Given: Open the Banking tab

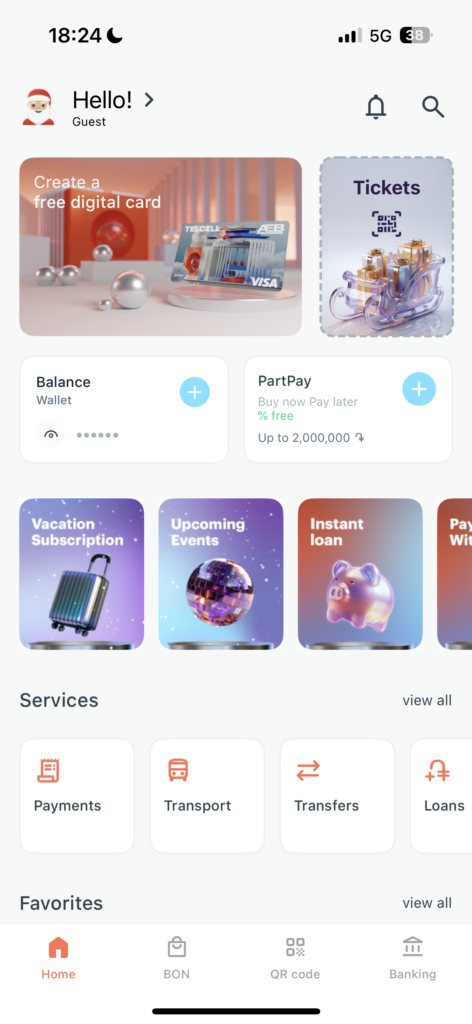Looking at the screenshot, I should (x=413, y=958).
